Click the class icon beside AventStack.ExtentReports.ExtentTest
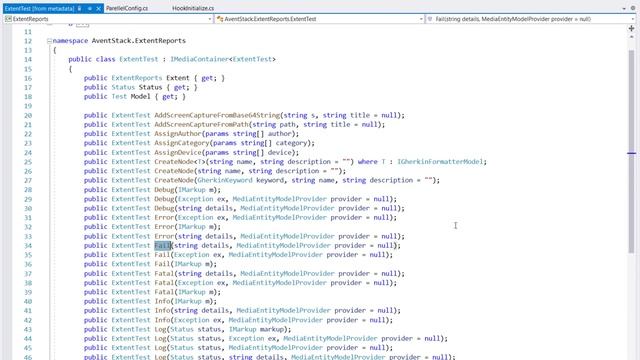The image size is (640, 360). pyautogui.click(x=220, y=19)
